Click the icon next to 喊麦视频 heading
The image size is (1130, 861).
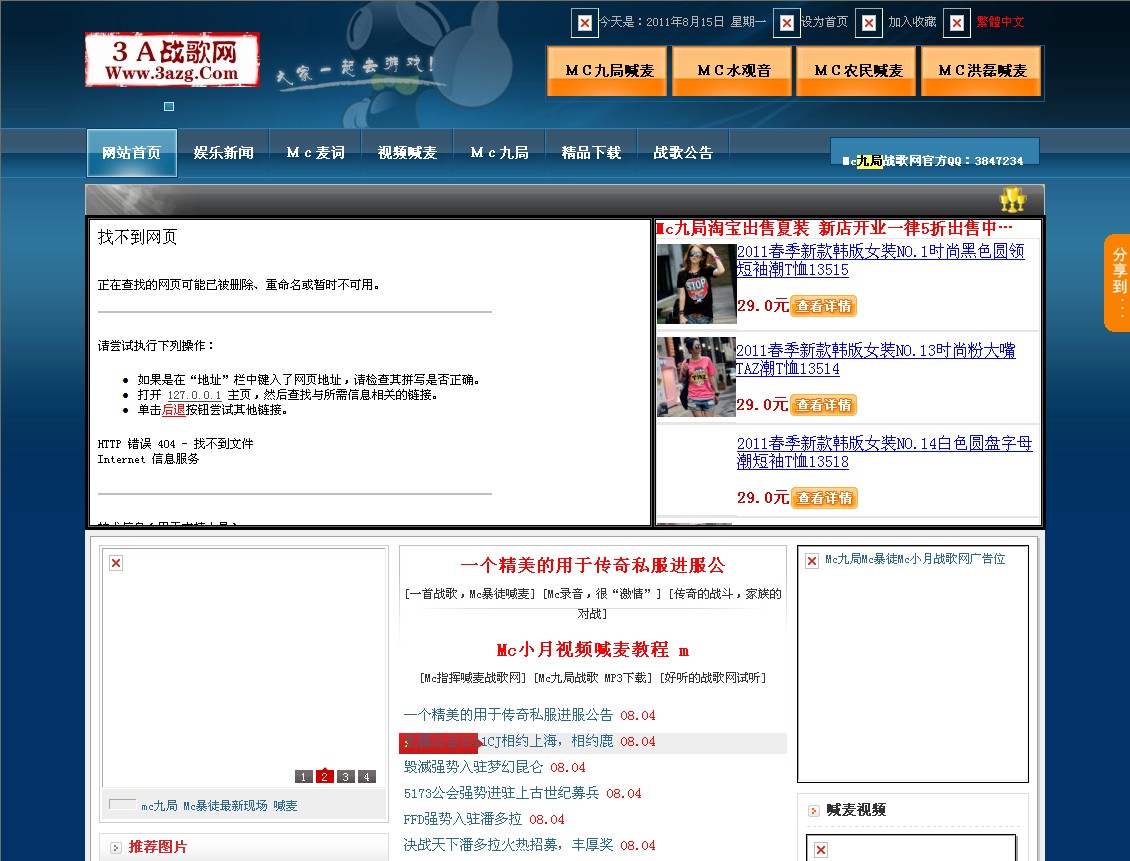(814, 810)
